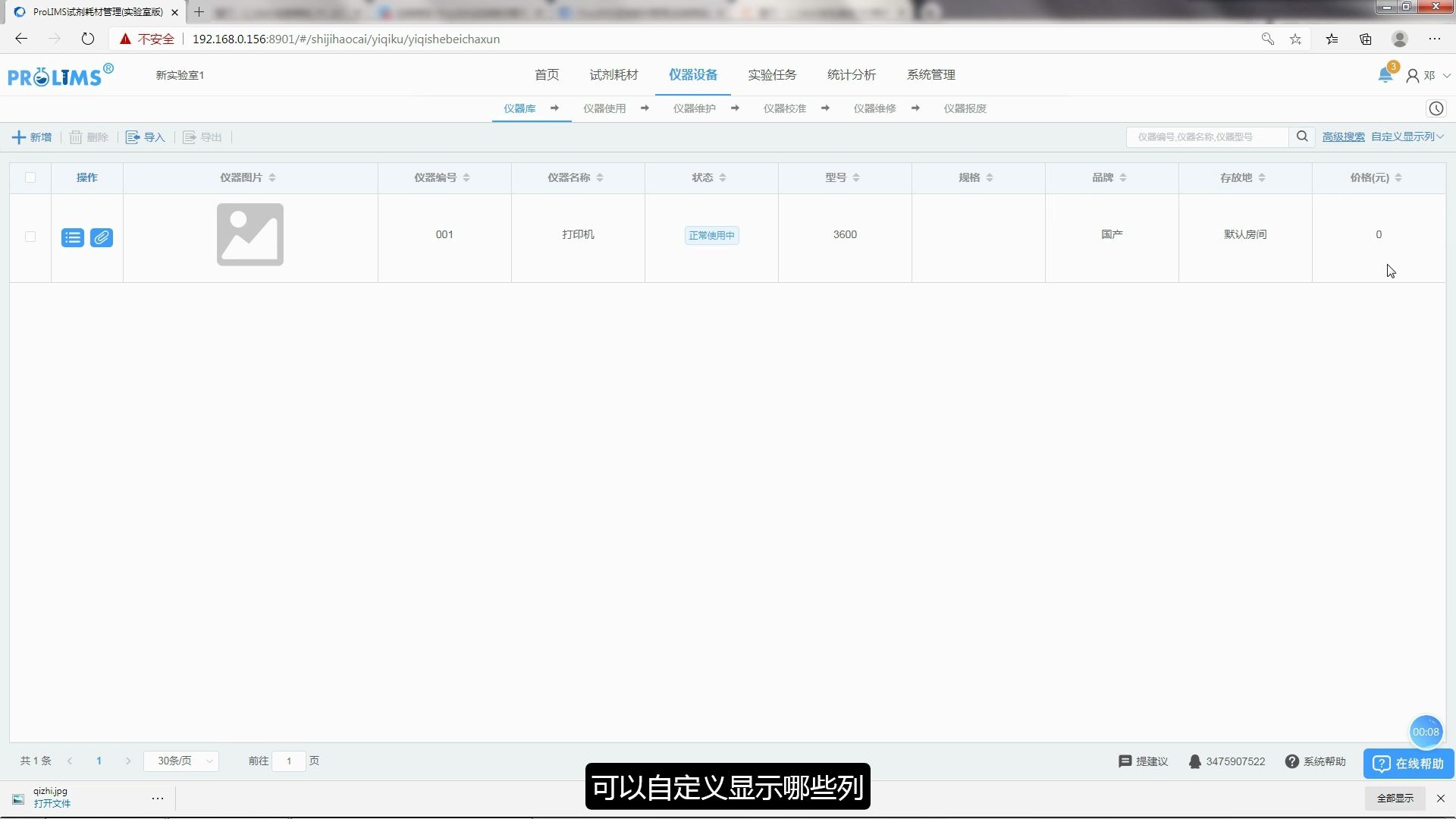Open browser favorites list icon
The image size is (1456, 819).
click(1332, 39)
